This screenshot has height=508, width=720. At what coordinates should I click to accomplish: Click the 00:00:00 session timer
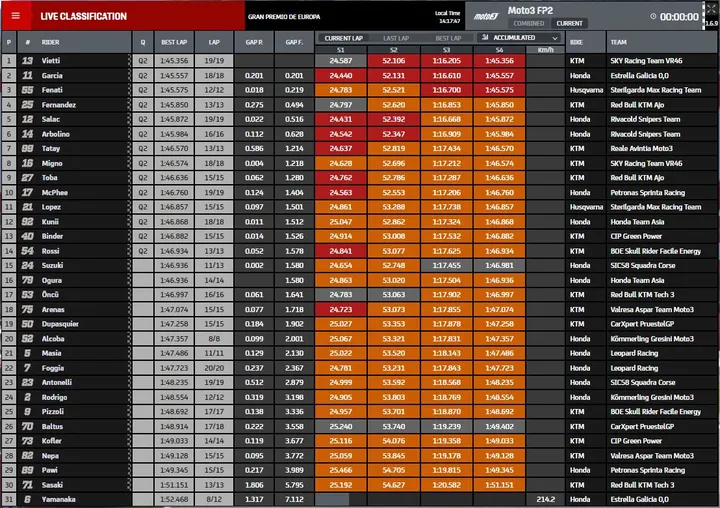pyautogui.click(x=679, y=17)
